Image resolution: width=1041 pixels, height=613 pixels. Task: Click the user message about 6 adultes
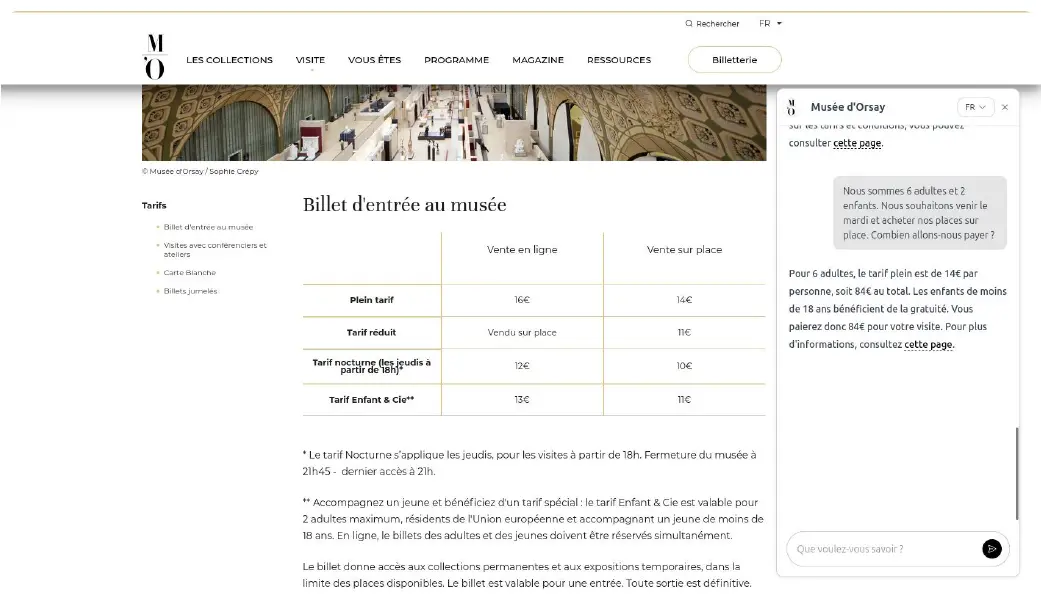(x=920, y=213)
